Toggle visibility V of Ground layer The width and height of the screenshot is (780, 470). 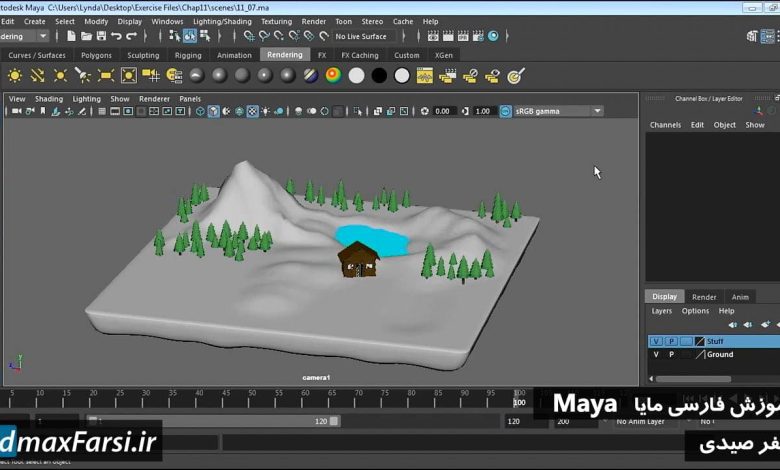pyautogui.click(x=656, y=354)
